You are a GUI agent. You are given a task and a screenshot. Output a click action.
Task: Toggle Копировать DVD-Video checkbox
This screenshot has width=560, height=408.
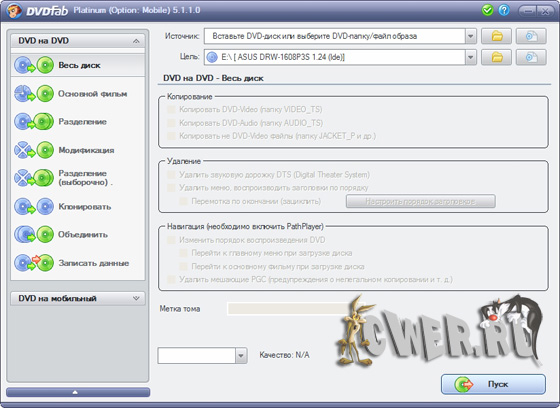171,109
